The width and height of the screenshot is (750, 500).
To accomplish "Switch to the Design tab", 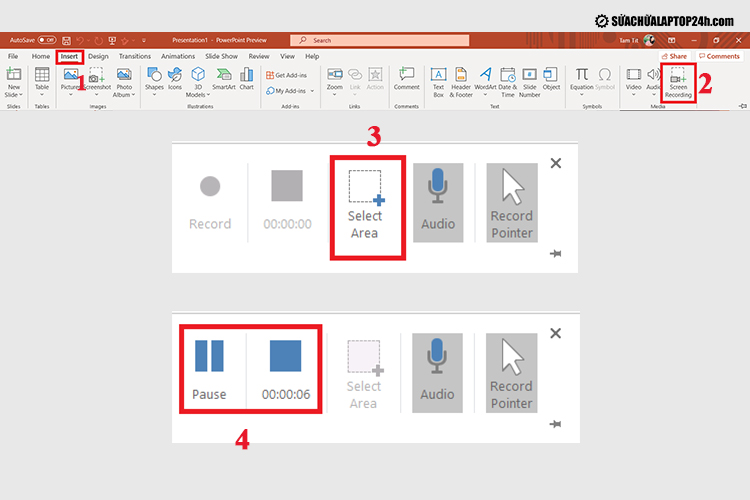I will point(98,56).
